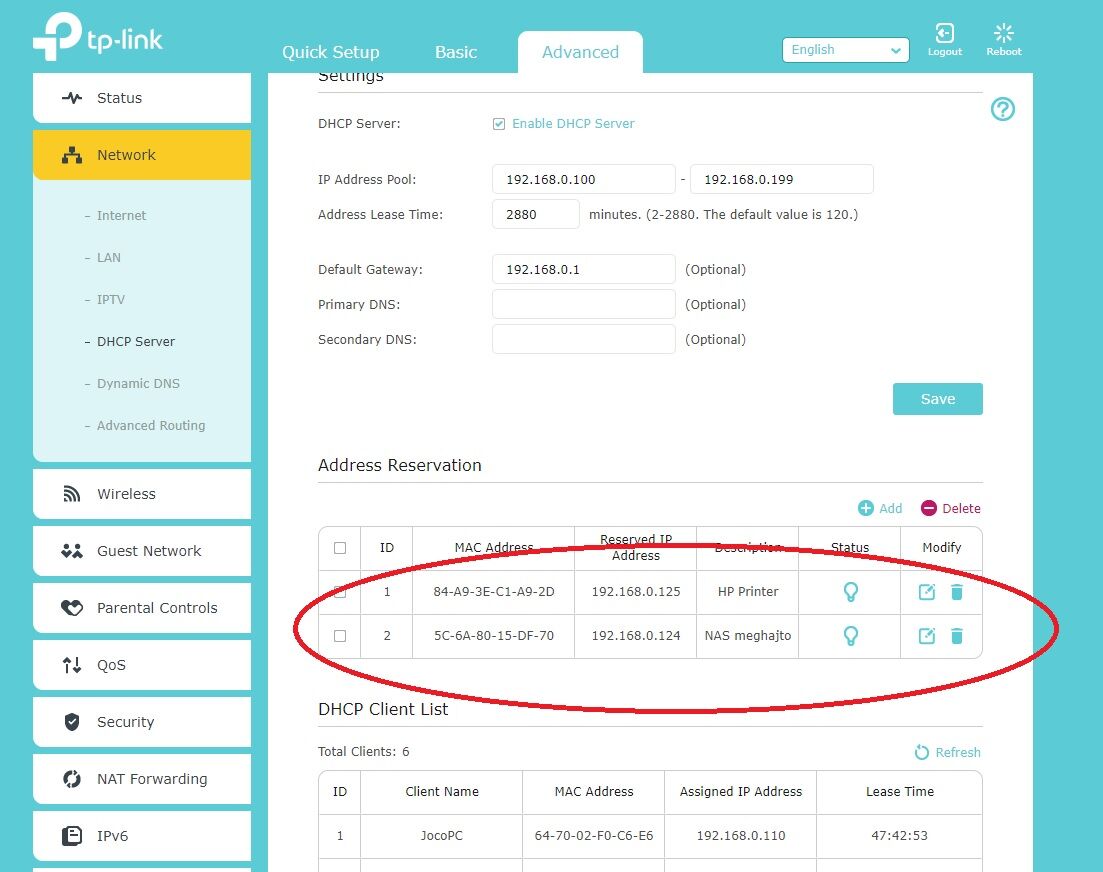Screen dimensions: 1103x872
Task: Click the Logout icon
Action: [x=944, y=33]
